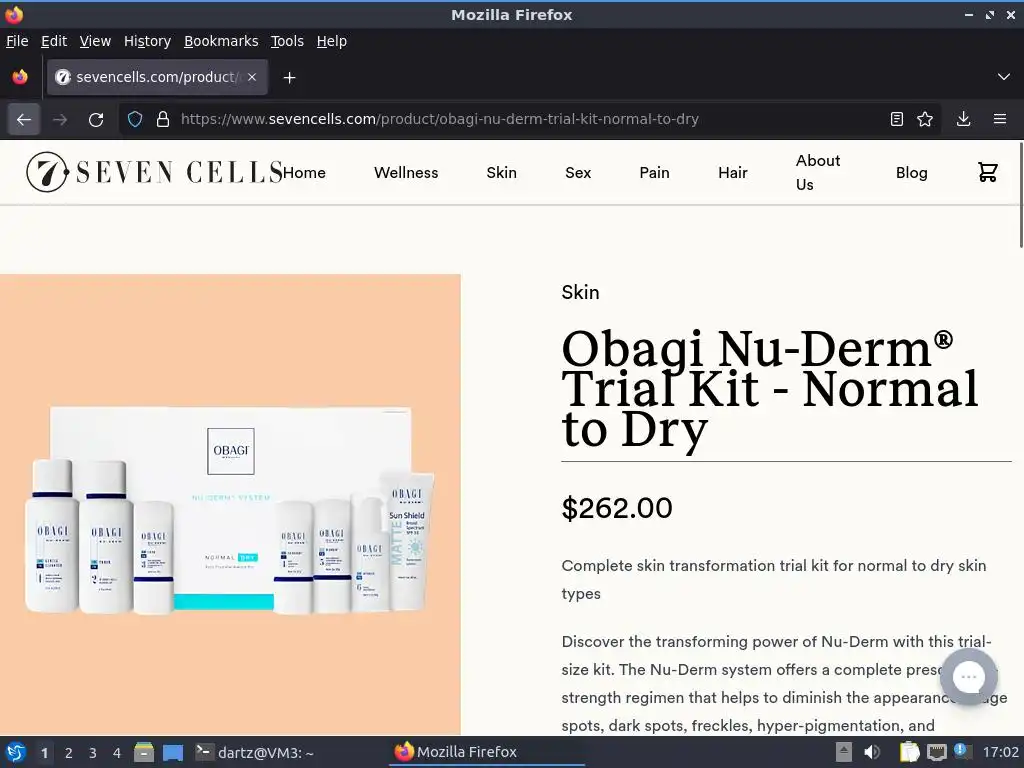Close the sevencells.com tab
Viewport: 1024px width, 768px height.
coord(252,77)
